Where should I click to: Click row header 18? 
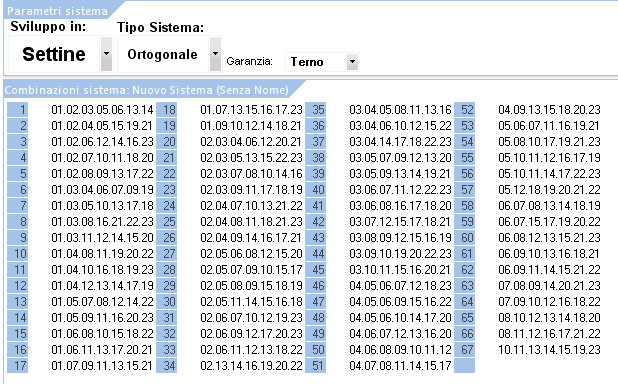click(x=166, y=110)
